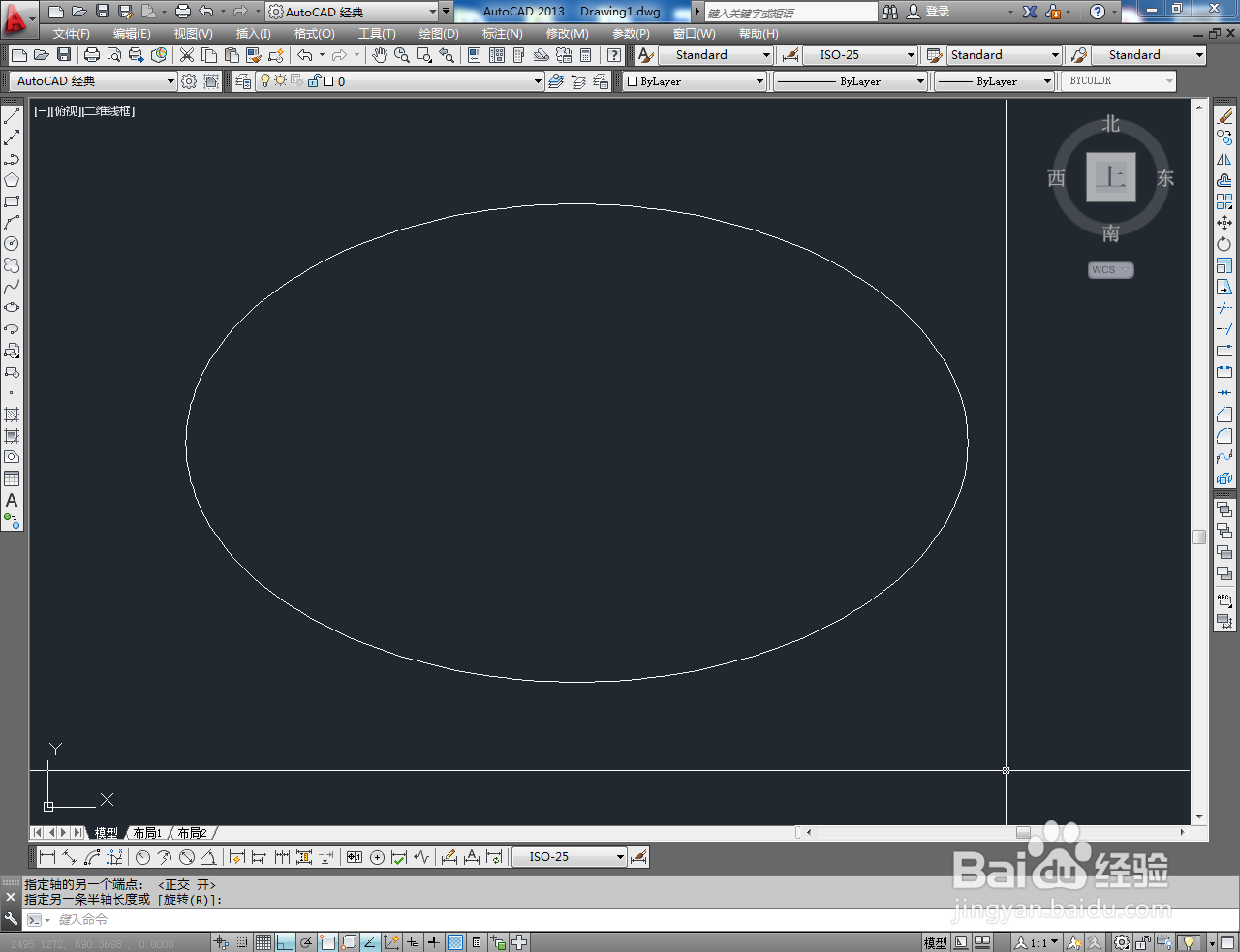Switch to the 布局1 layout tab
The height and width of the screenshot is (952, 1240).
click(x=147, y=833)
